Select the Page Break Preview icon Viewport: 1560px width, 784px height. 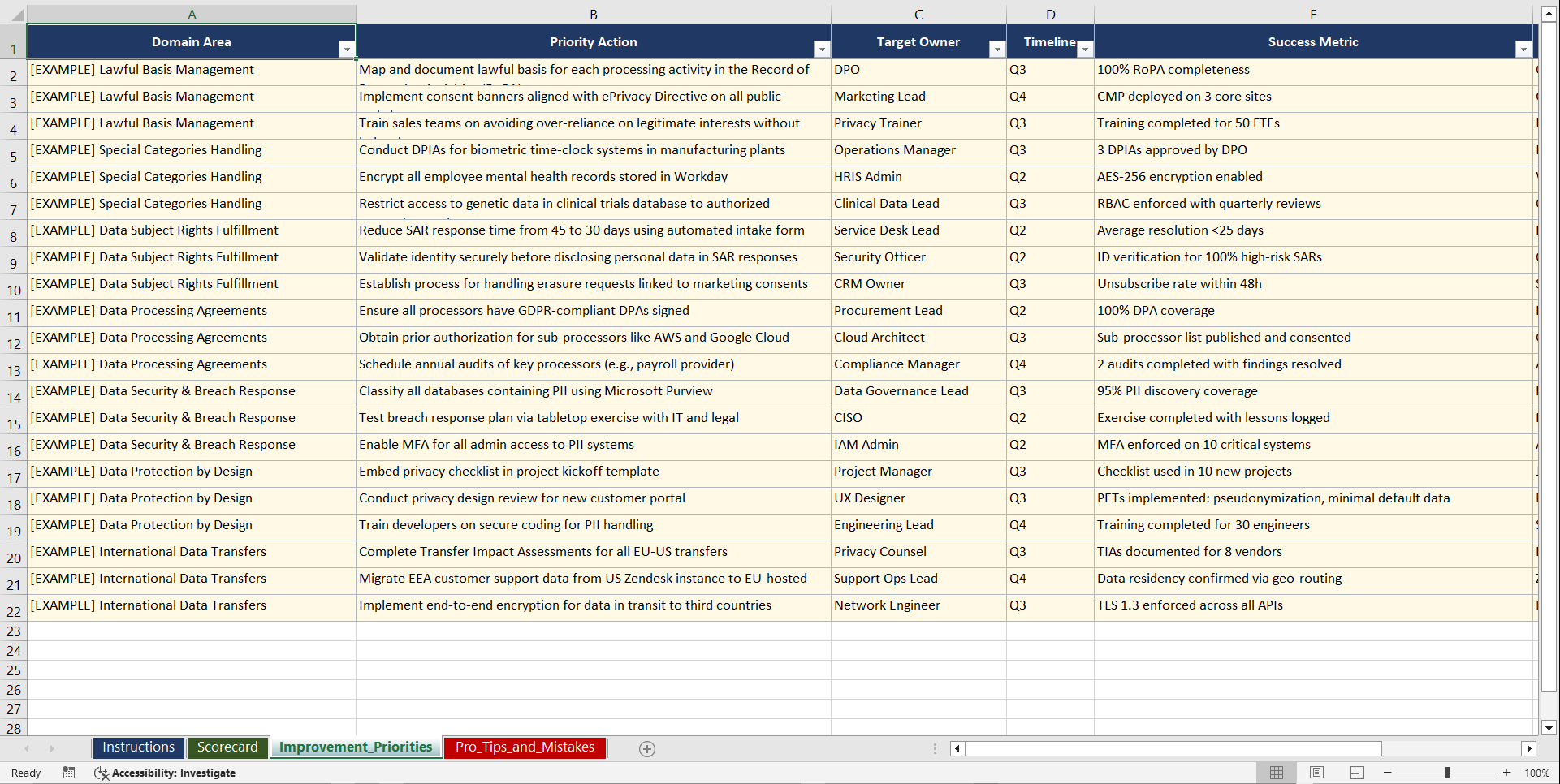[x=1356, y=773]
